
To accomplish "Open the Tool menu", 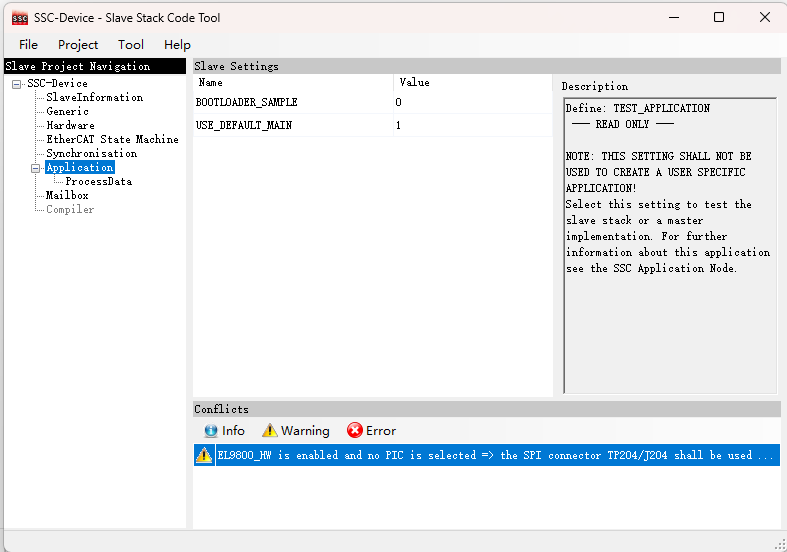I will pos(131,45).
